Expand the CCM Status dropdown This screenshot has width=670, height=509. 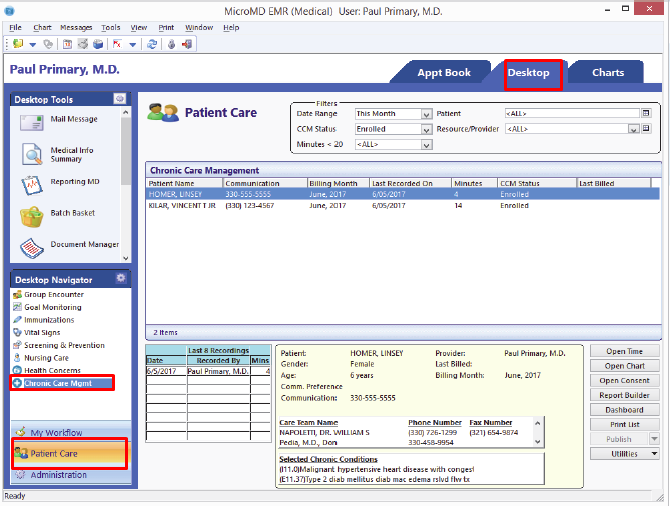pyautogui.click(x=426, y=129)
